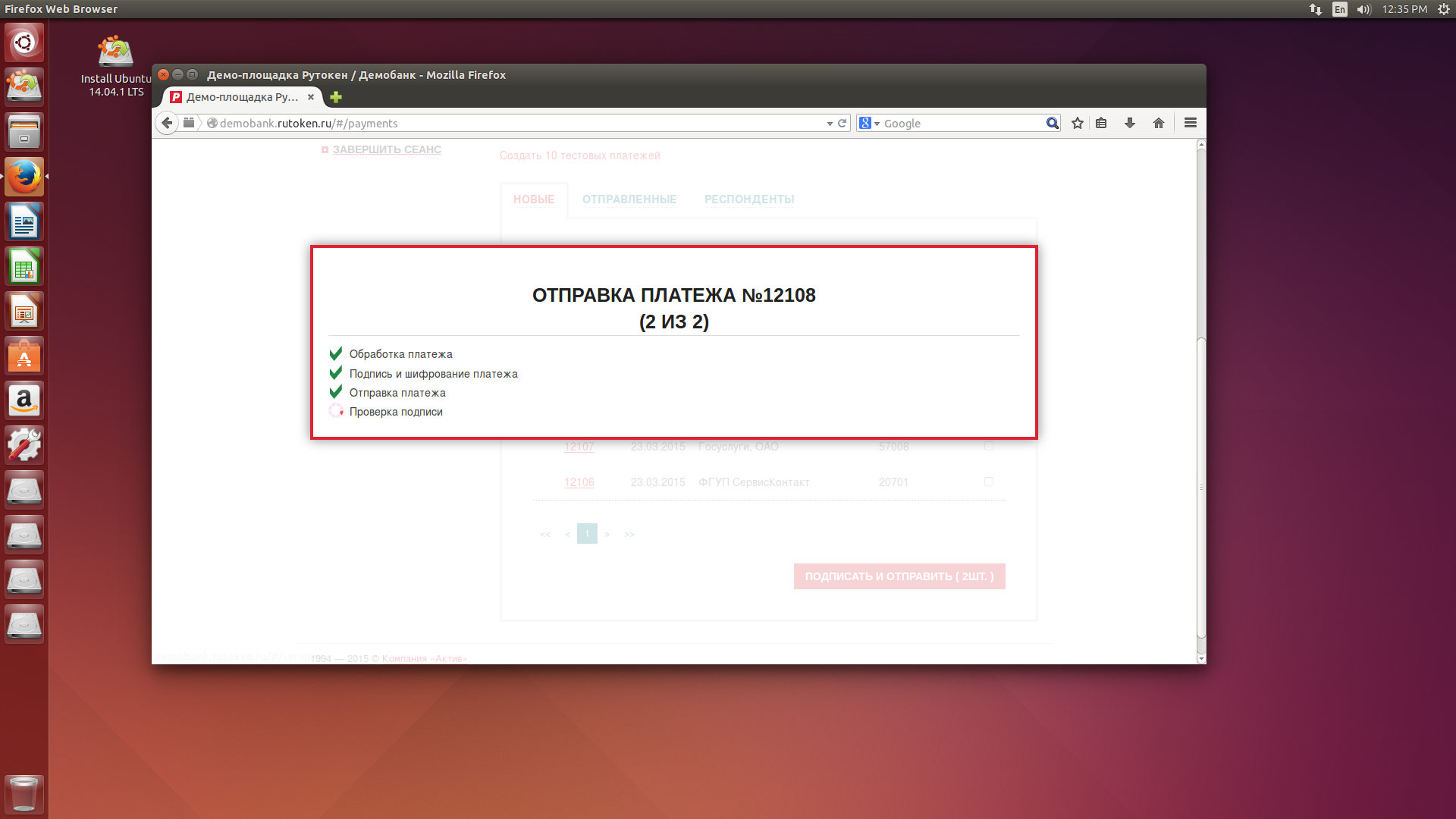Select the checkbox for payment 12106

(988, 482)
